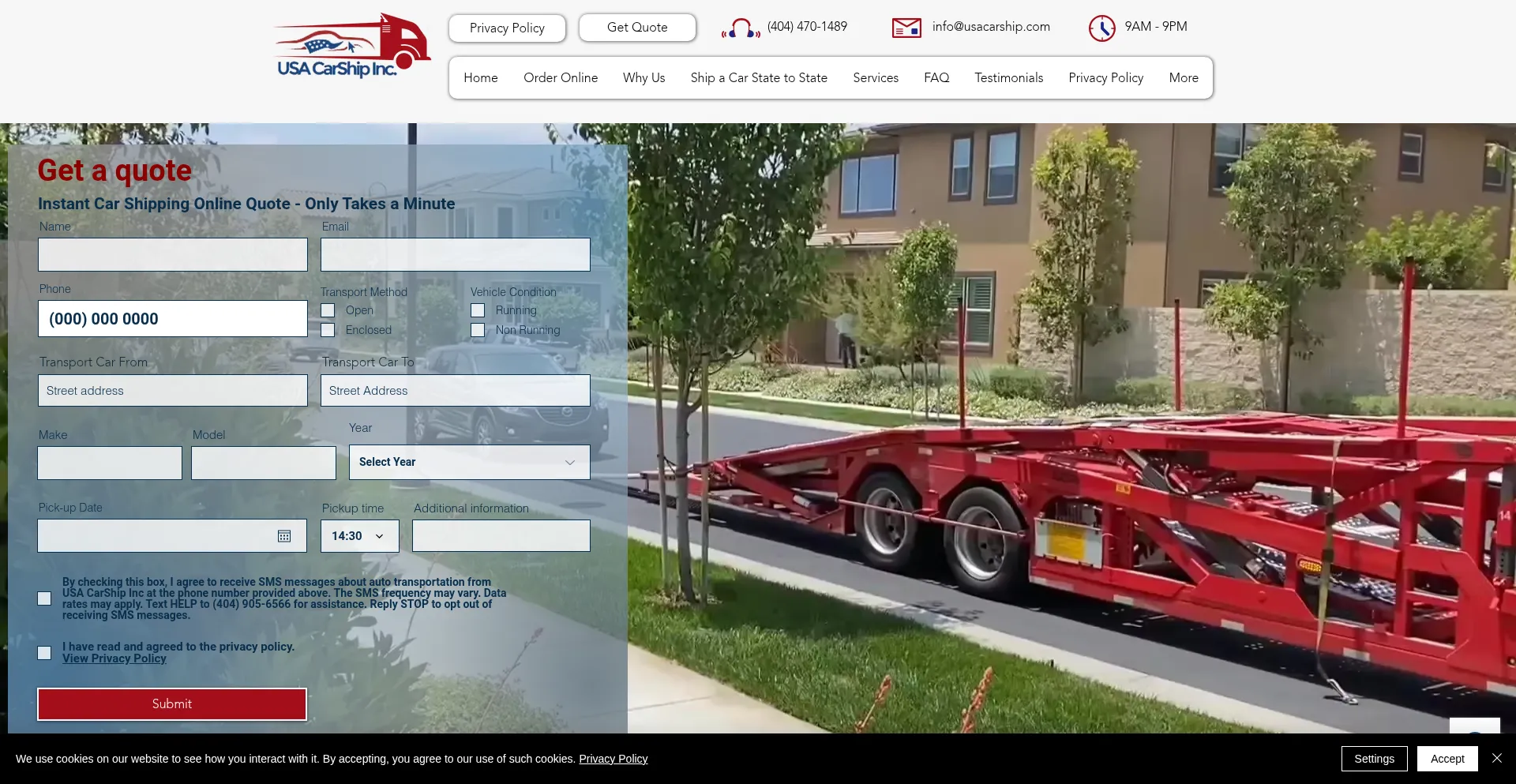Click the red envelope email icon
This screenshot has height=784, width=1516.
point(906,28)
